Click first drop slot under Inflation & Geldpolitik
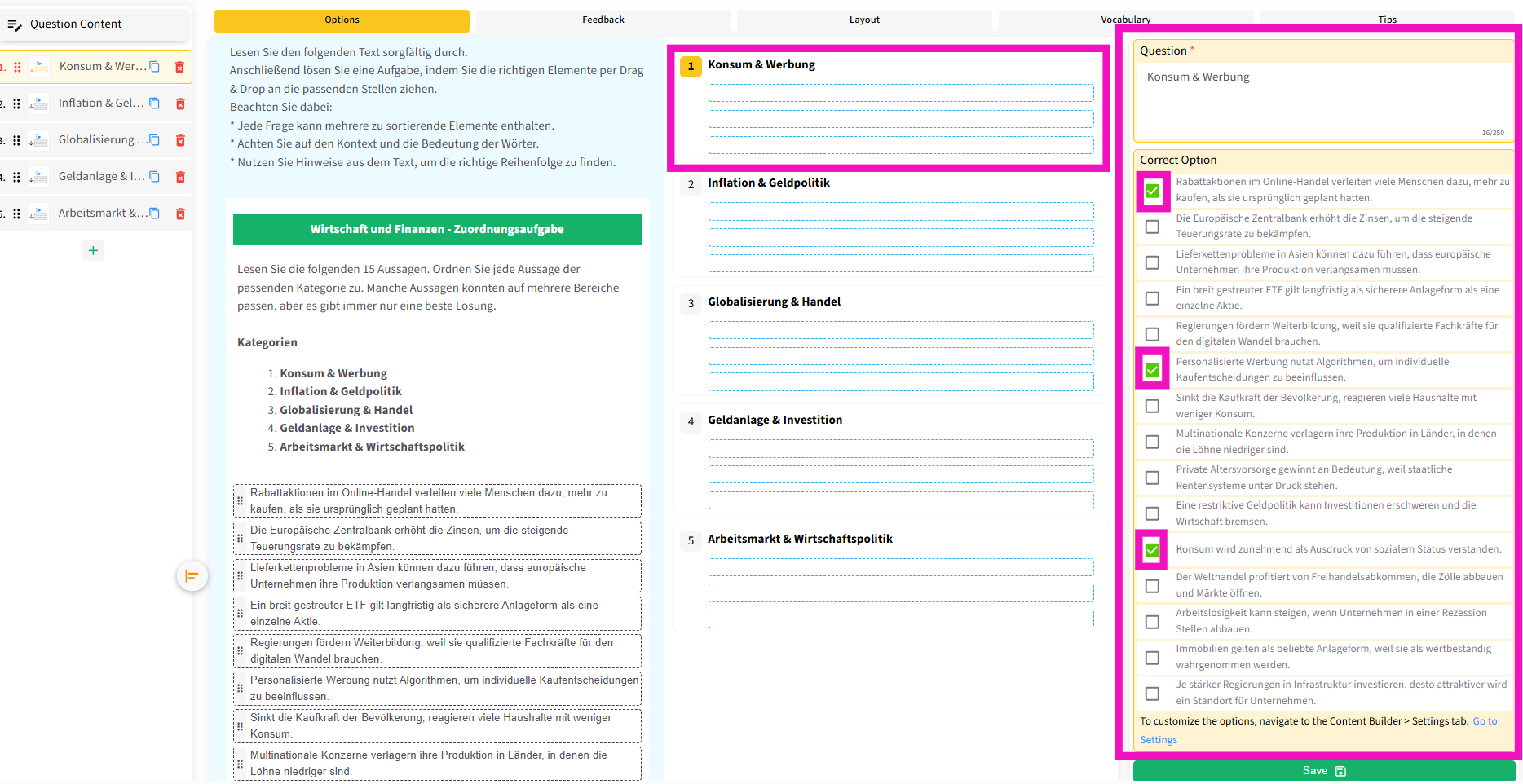Image resolution: width=1523 pixels, height=784 pixels. 900,212
